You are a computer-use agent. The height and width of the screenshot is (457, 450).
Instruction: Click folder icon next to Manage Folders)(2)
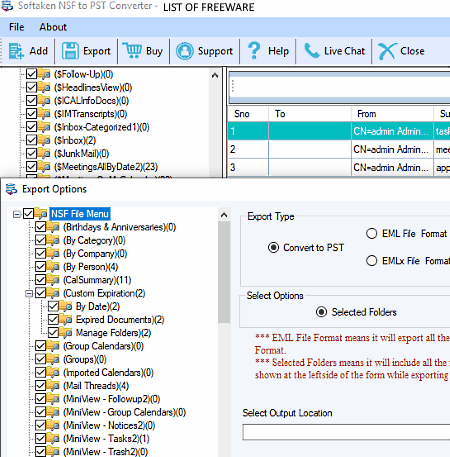66,333
